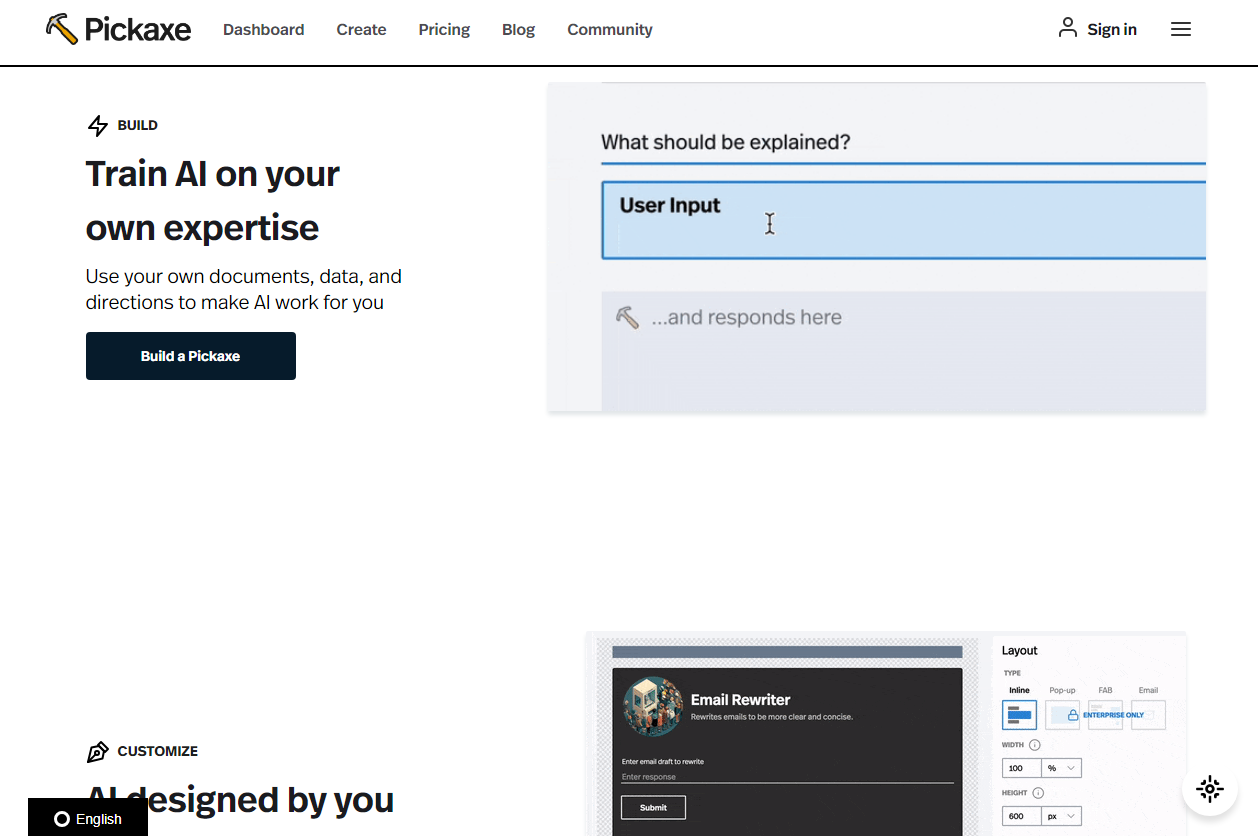Image resolution: width=1258 pixels, height=836 pixels.
Task: Visit the Blog from the header
Action: (x=518, y=30)
